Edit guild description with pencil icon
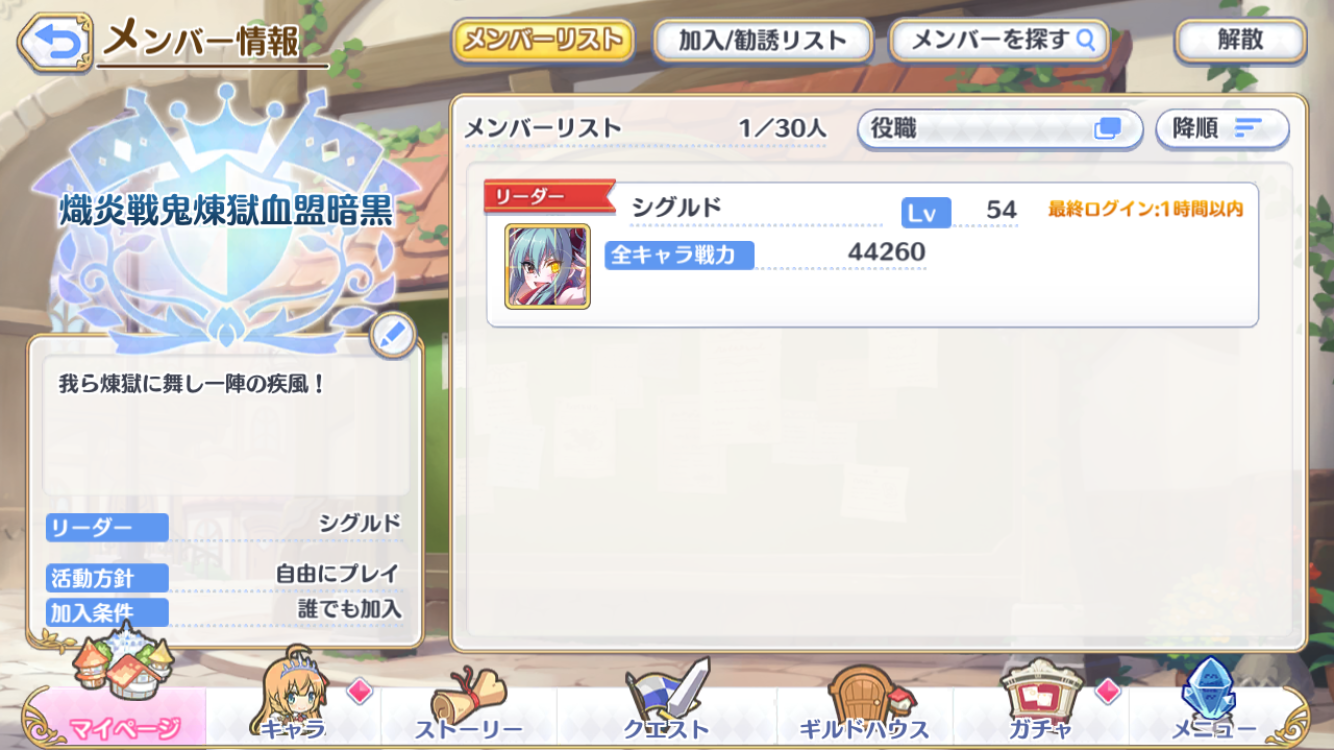Image resolution: width=1334 pixels, height=750 pixels. pos(392,337)
